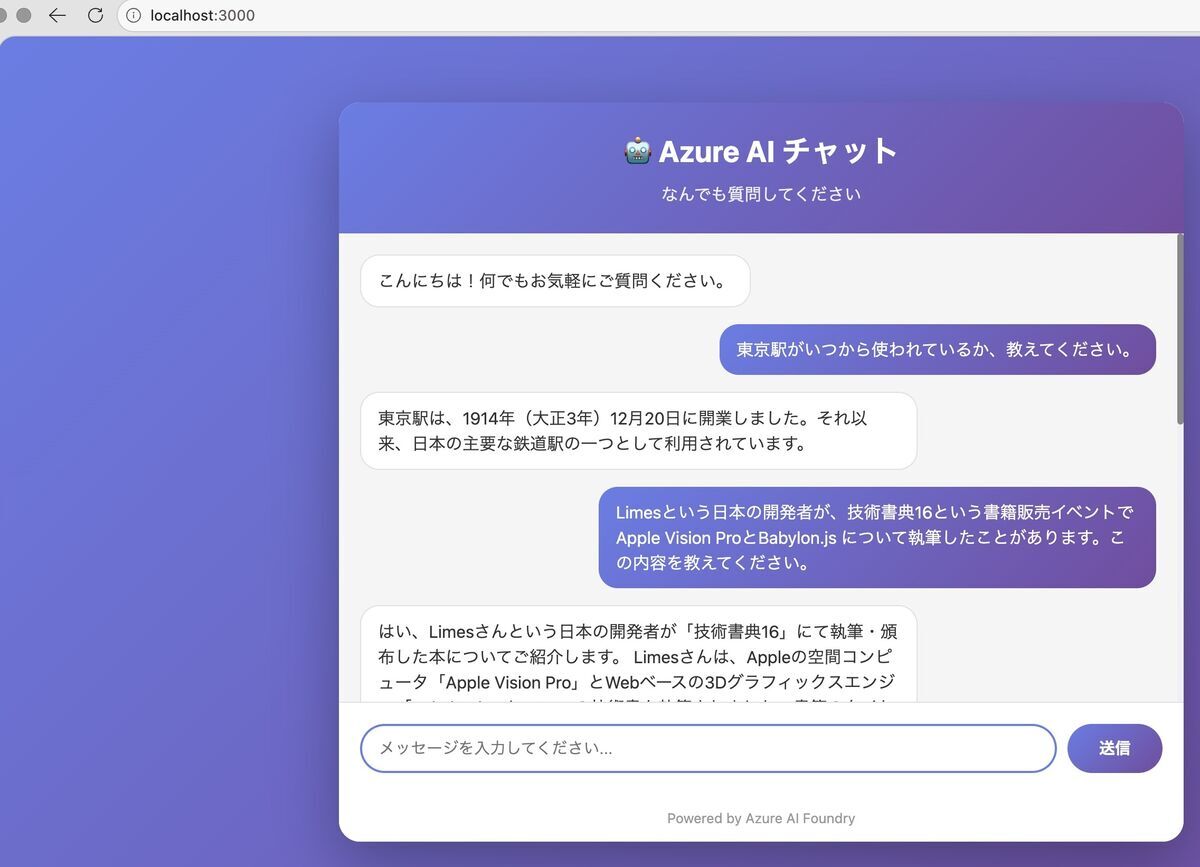
Task: Click the reply about 1914年 開業
Action: pos(638,431)
